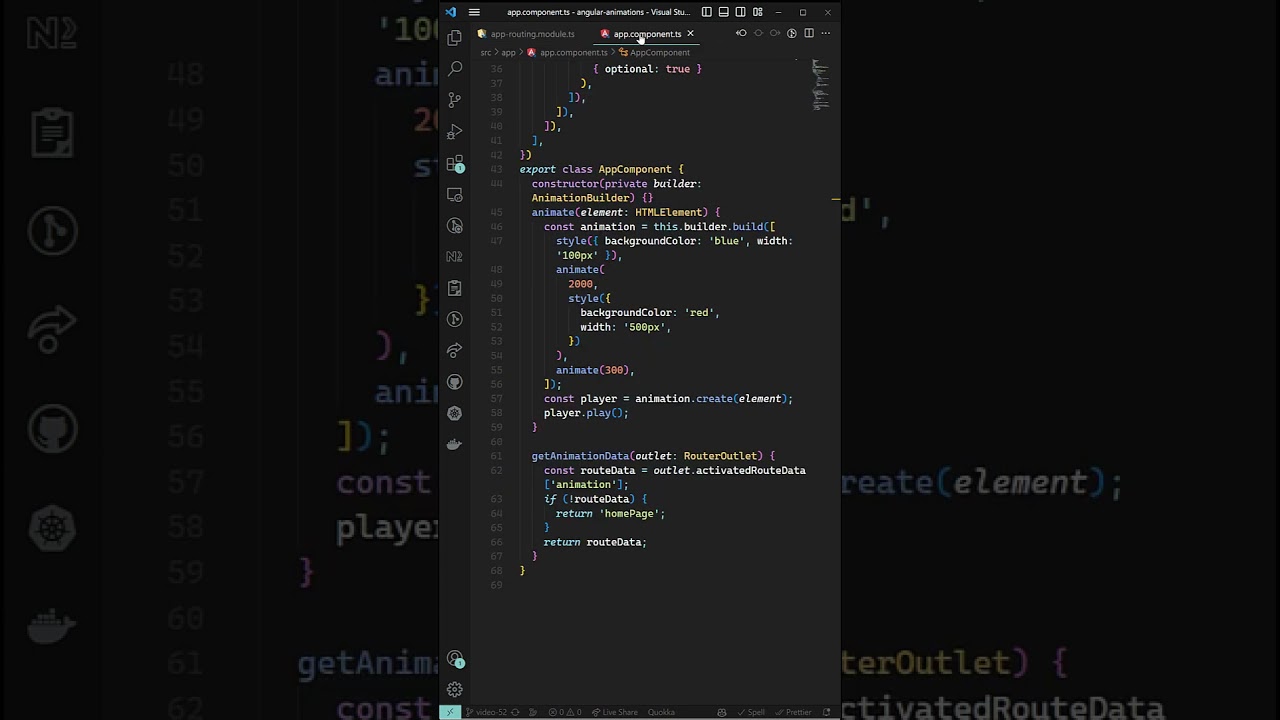The height and width of the screenshot is (720, 1280).
Task: Click the video-52 branch in status bar
Action: [486, 712]
